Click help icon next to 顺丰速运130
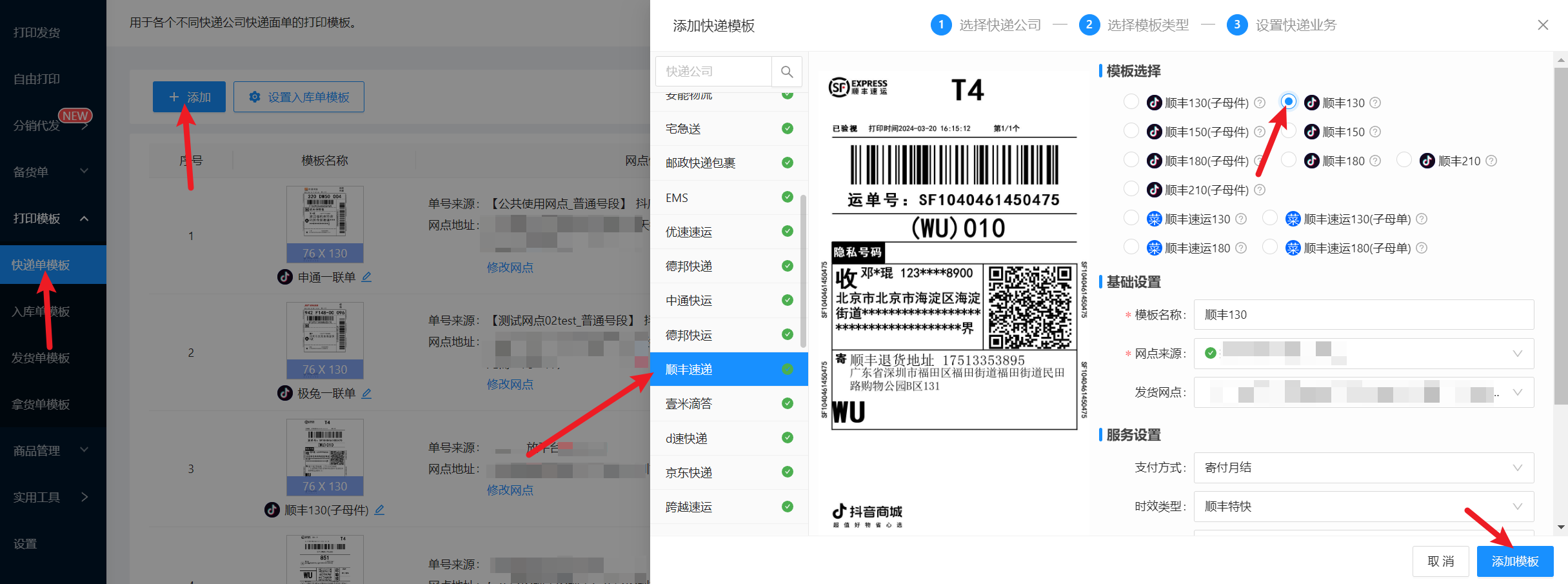This screenshot has height=584, width=1568. 1241,219
